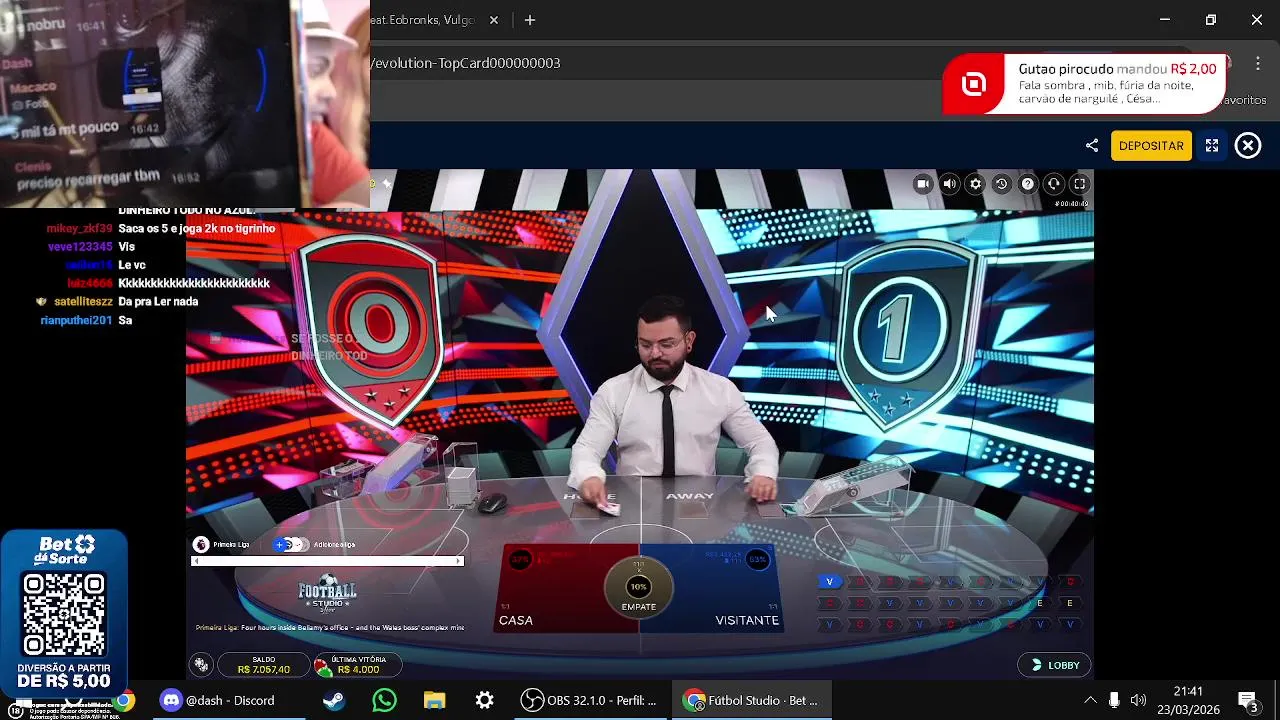Mute the game sound speaker icon
This screenshot has height=720, width=1280.
pyautogui.click(x=949, y=184)
